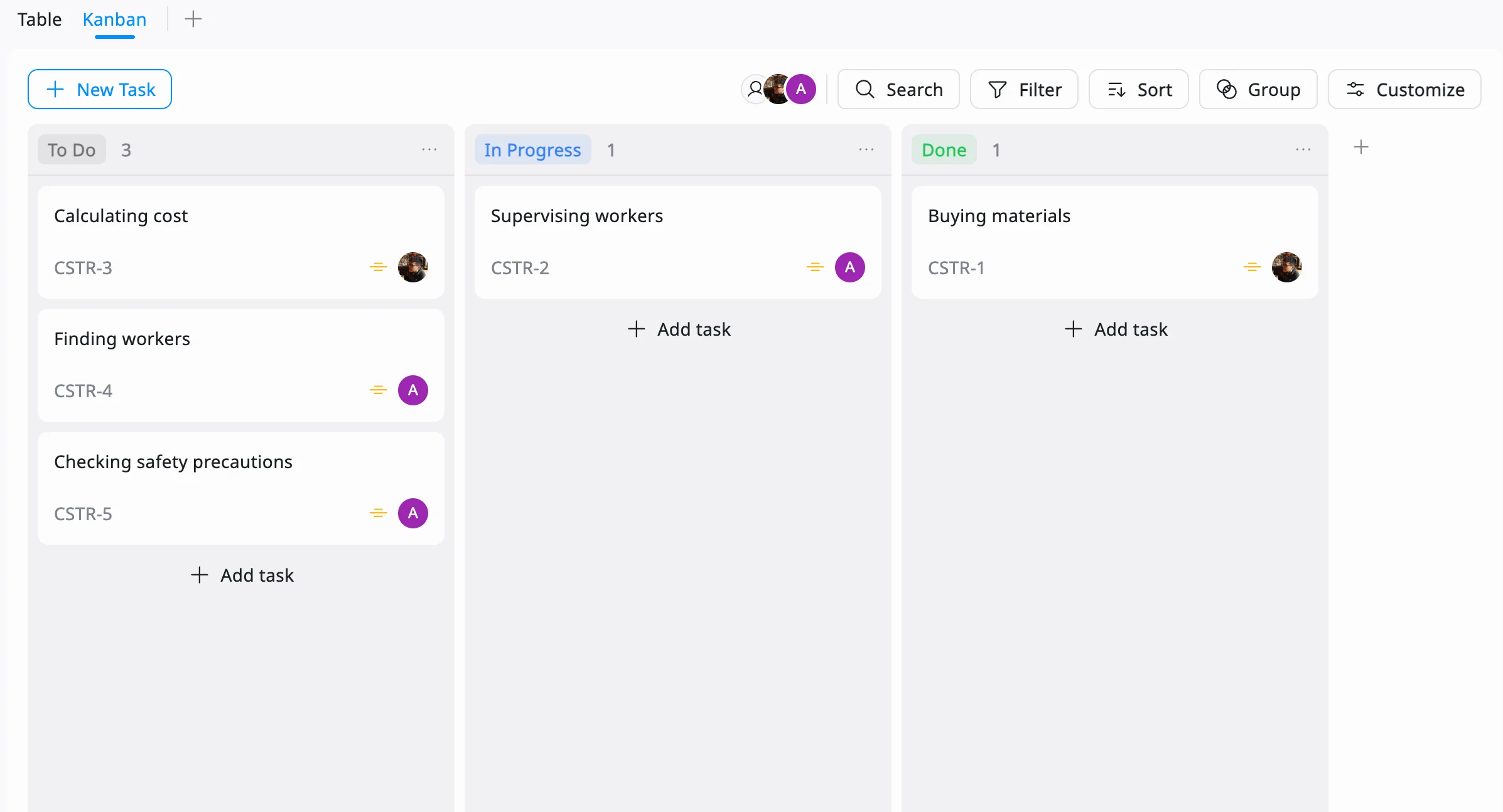Click the CSTR-3 task ID
The height and width of the screenshot is (812, 1503).
83,267
